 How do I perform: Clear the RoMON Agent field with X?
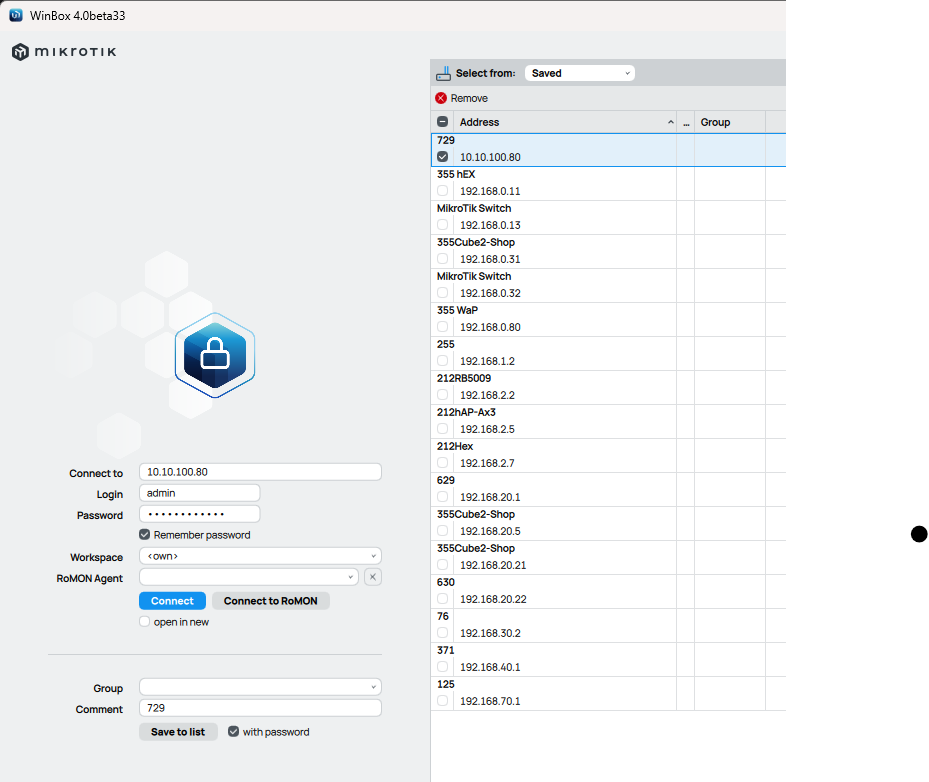373,577
